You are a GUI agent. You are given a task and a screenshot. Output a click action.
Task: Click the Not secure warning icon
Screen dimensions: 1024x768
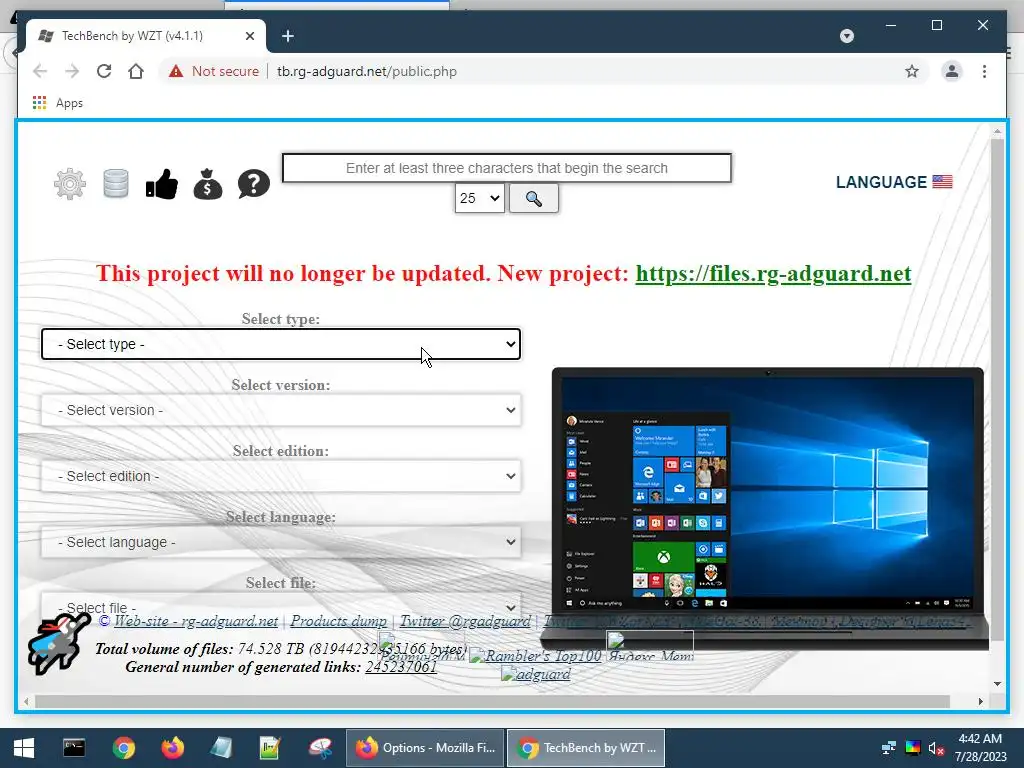click(176, 71)
